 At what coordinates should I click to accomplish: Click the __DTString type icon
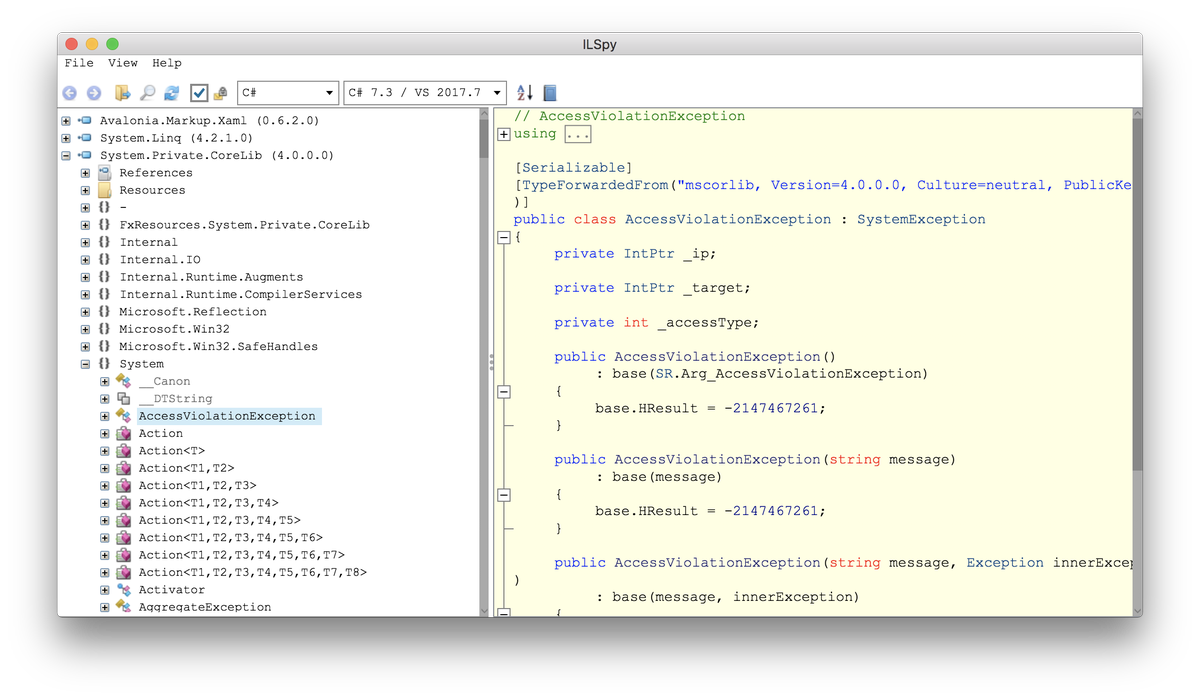pos(123,399)
